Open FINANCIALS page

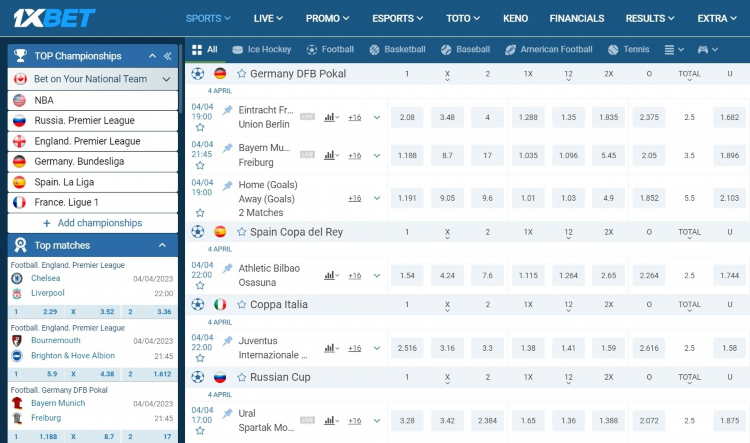(576, 18)
